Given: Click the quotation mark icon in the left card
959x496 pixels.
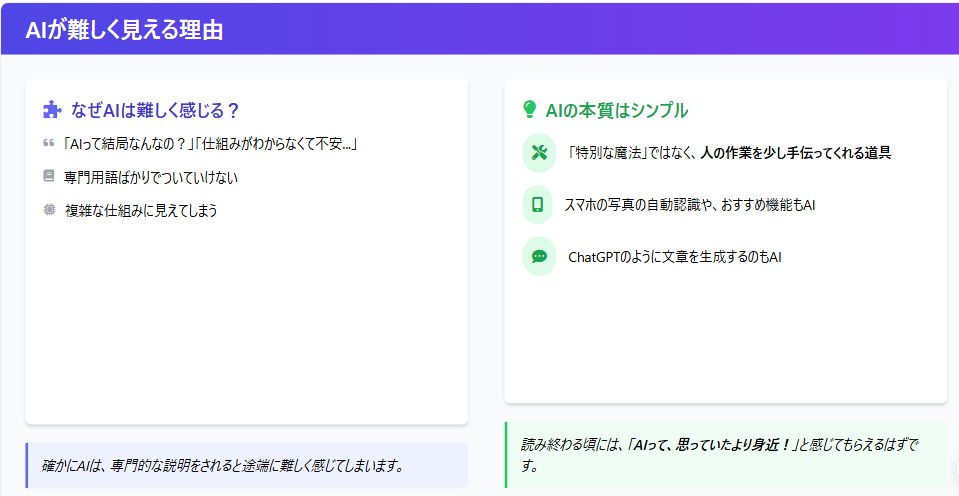Looking at the screenshot, I should coord(48,143).
